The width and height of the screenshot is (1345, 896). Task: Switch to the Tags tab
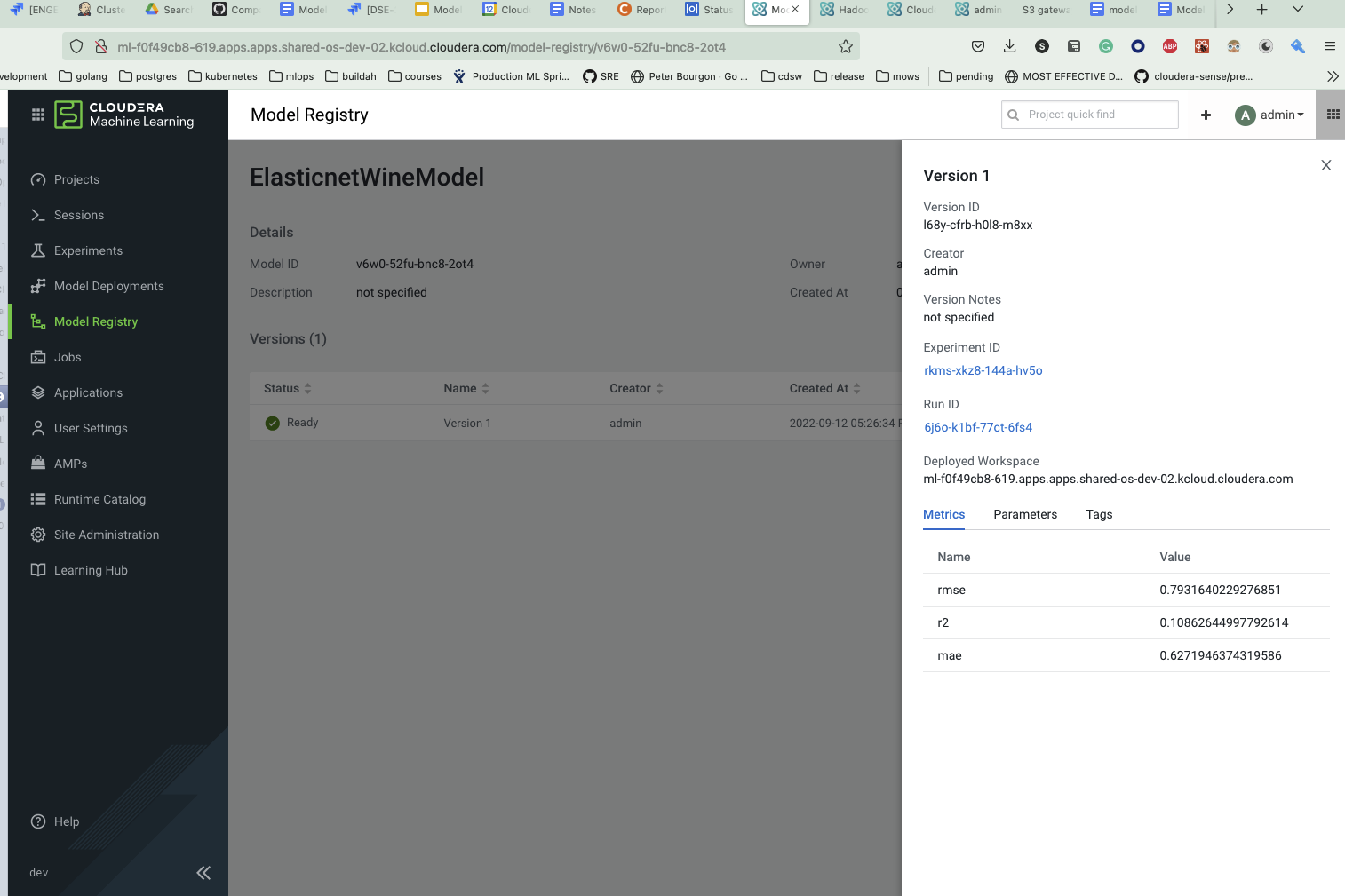click(1099, 514)
